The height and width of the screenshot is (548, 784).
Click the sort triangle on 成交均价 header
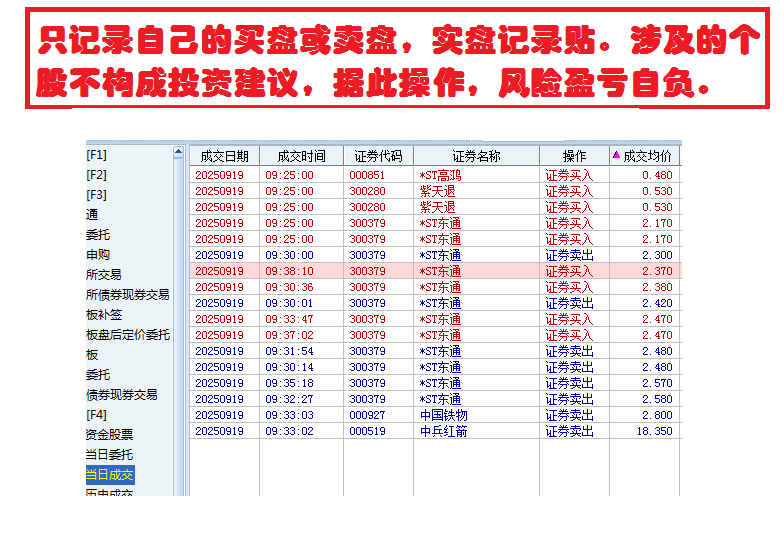pyautogui.click(x=616, y=156)
